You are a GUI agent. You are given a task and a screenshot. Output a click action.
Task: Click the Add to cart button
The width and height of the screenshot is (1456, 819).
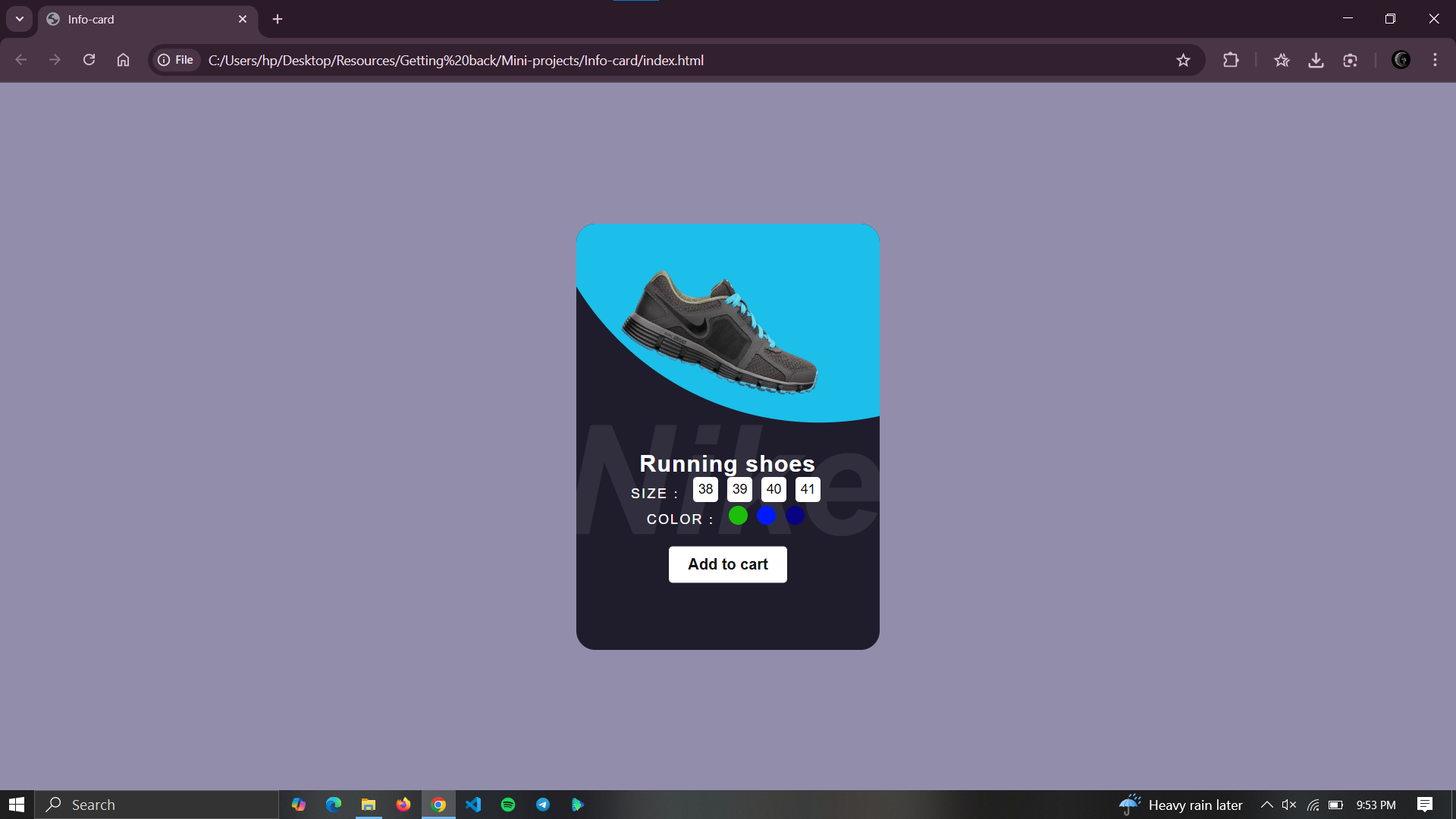728,564
